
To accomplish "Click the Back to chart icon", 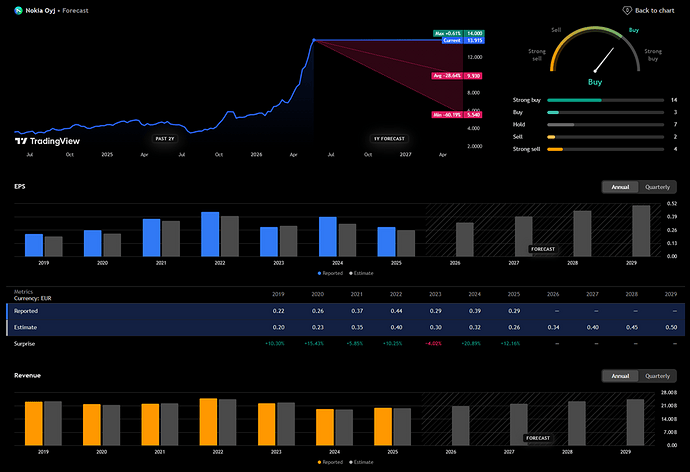I will (x=627, y=10).
